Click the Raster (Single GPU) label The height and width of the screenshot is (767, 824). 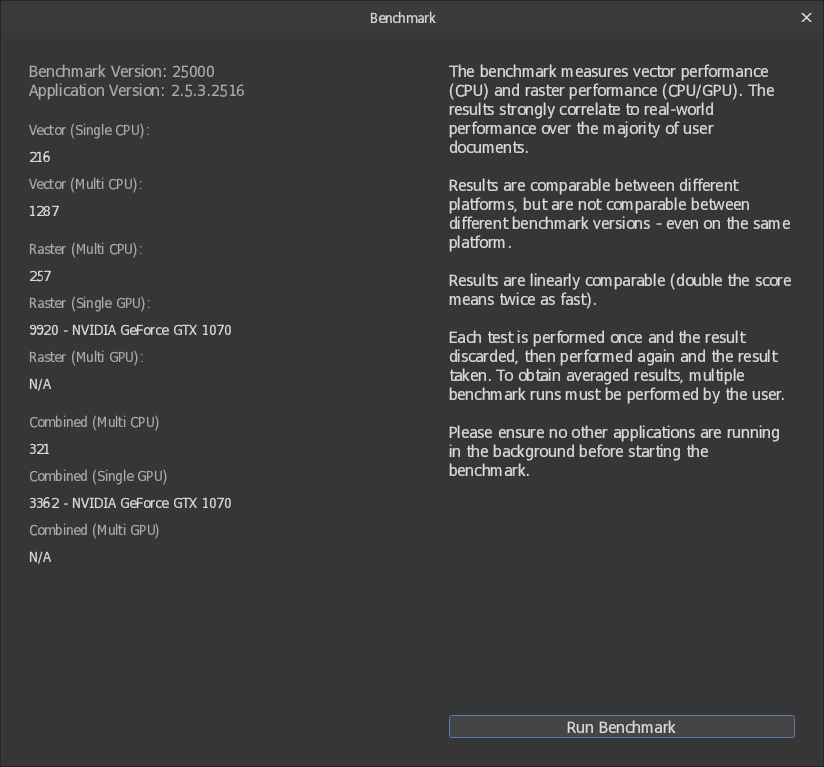point(90,303)
